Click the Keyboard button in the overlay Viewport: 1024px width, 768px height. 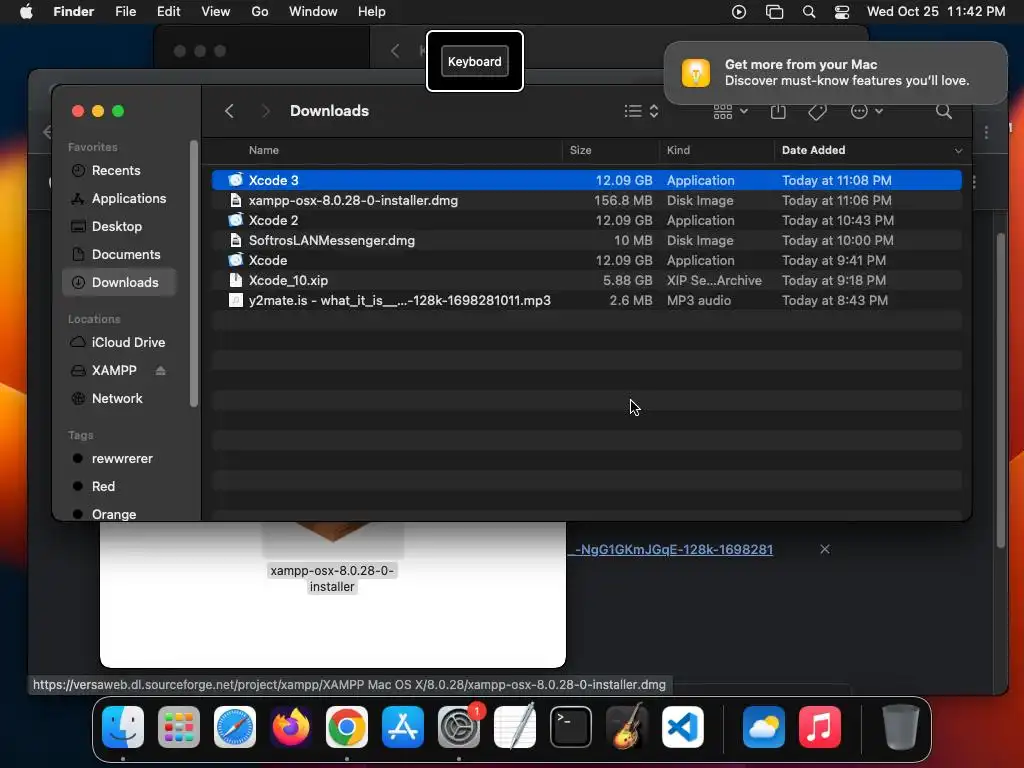click(475, 61)
